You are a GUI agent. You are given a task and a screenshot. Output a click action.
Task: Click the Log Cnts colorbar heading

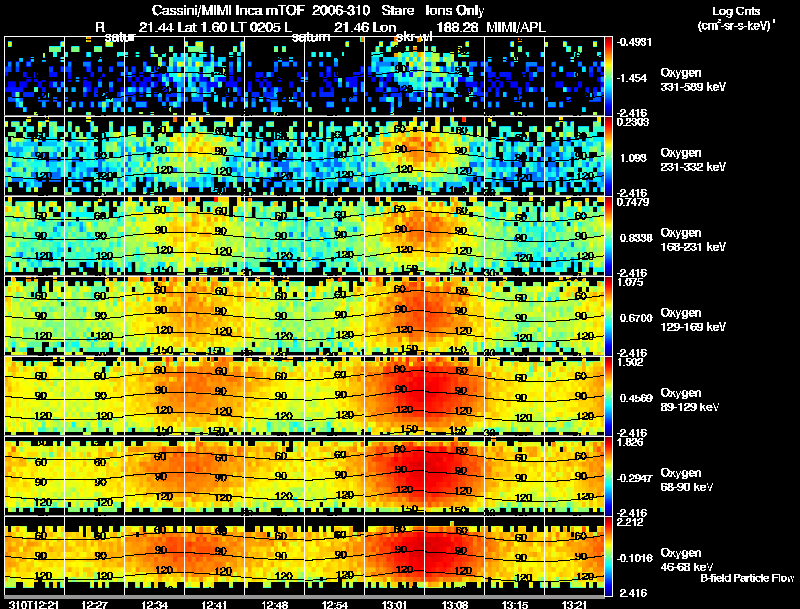[736, 11]
